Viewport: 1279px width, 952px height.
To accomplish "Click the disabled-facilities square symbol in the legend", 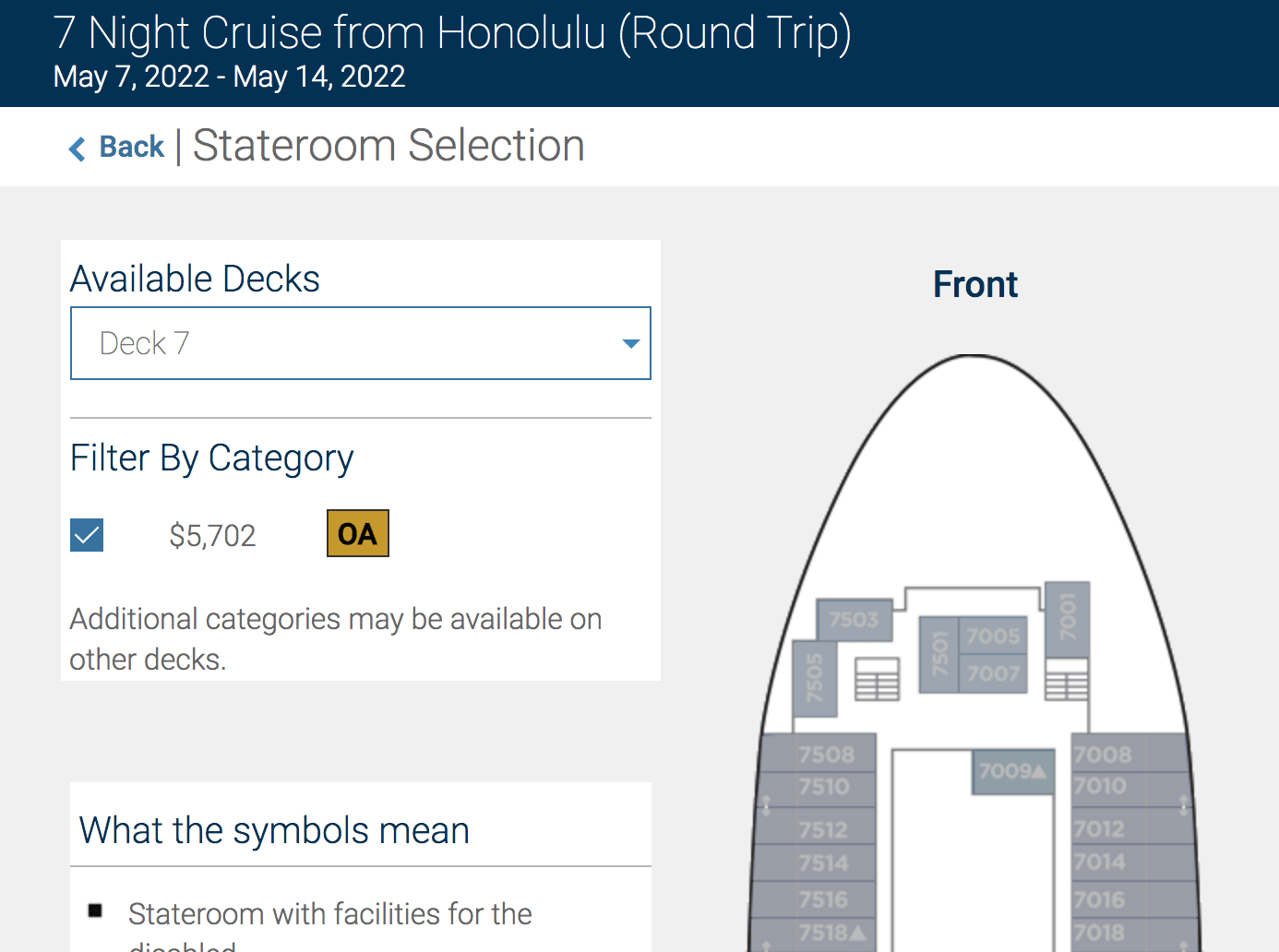I will pos(95,910).
